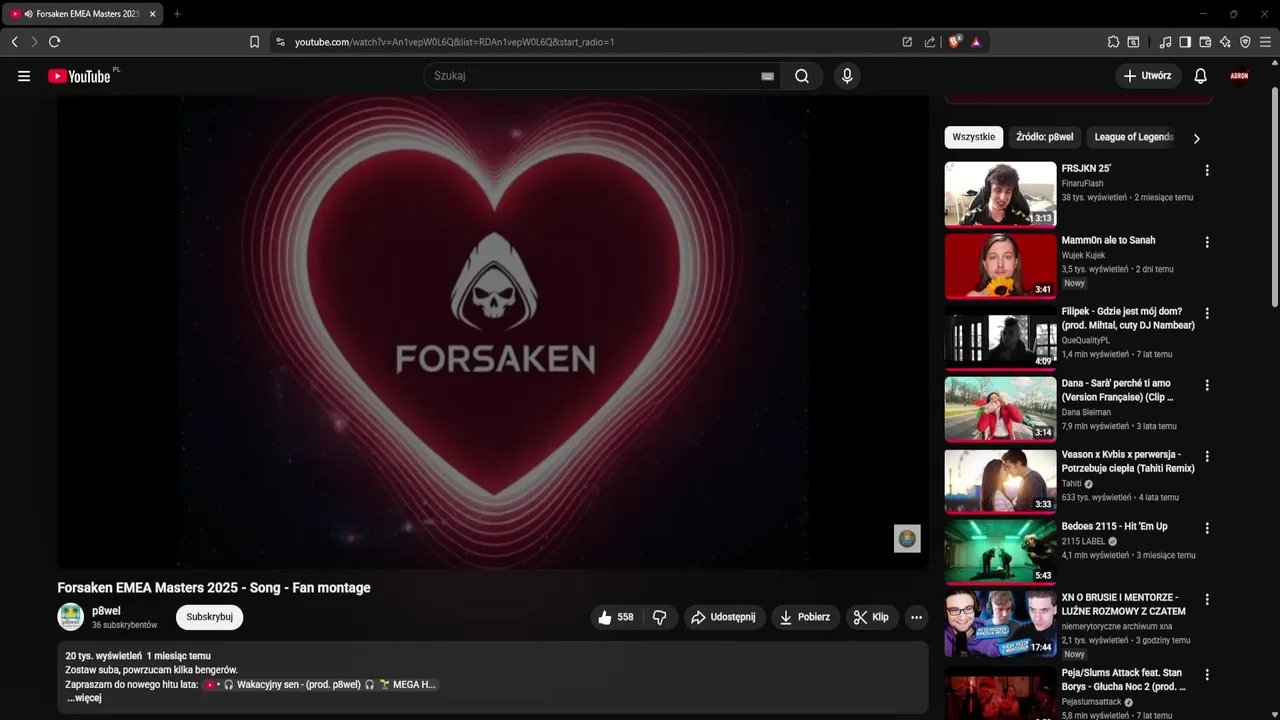Viewport: 1280px width, 720px height.
Task: Toggle the browser sidebar panel
Action: tap(1185, 42)
